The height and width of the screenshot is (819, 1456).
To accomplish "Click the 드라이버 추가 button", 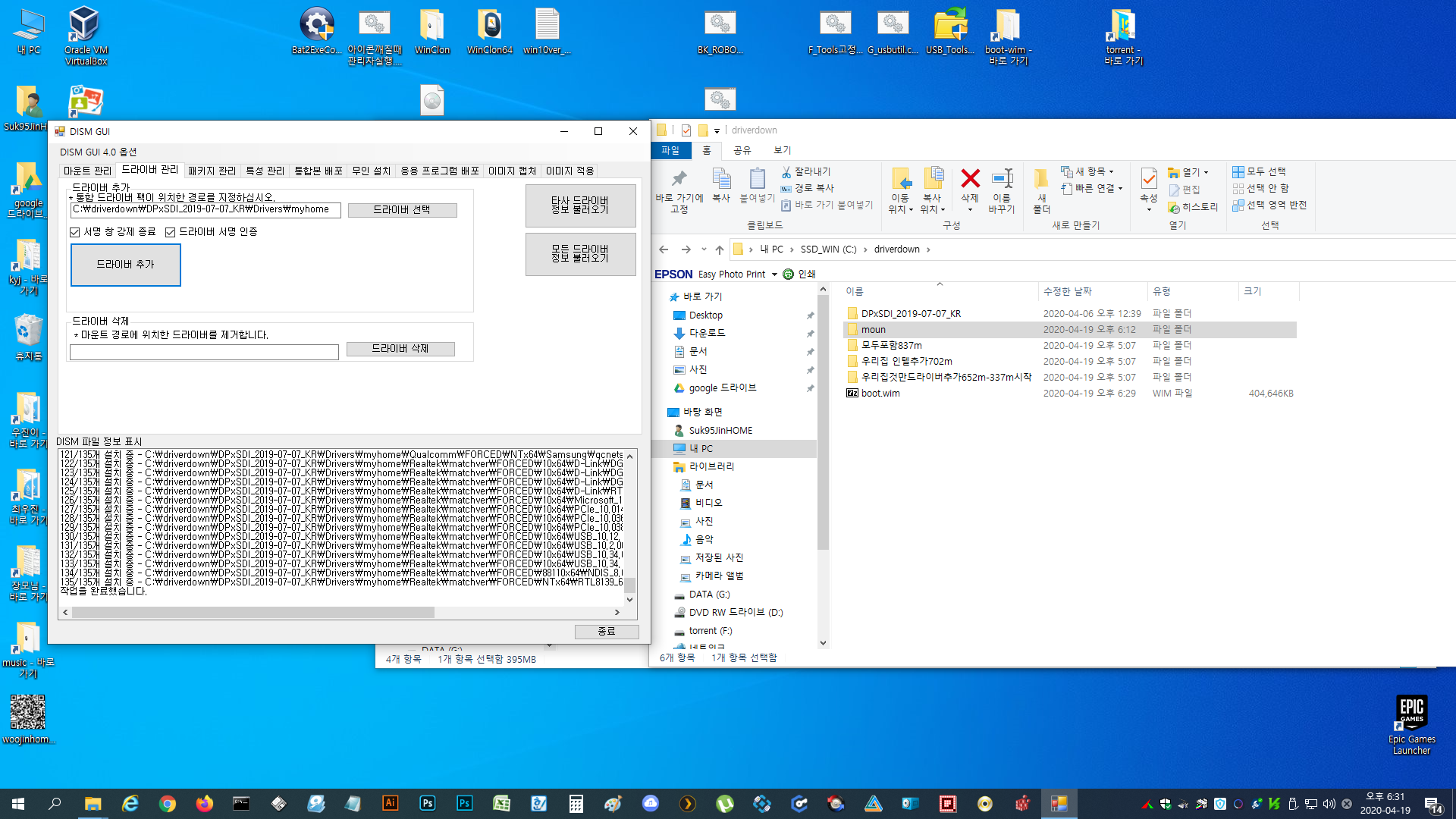I will coord(125,265).
